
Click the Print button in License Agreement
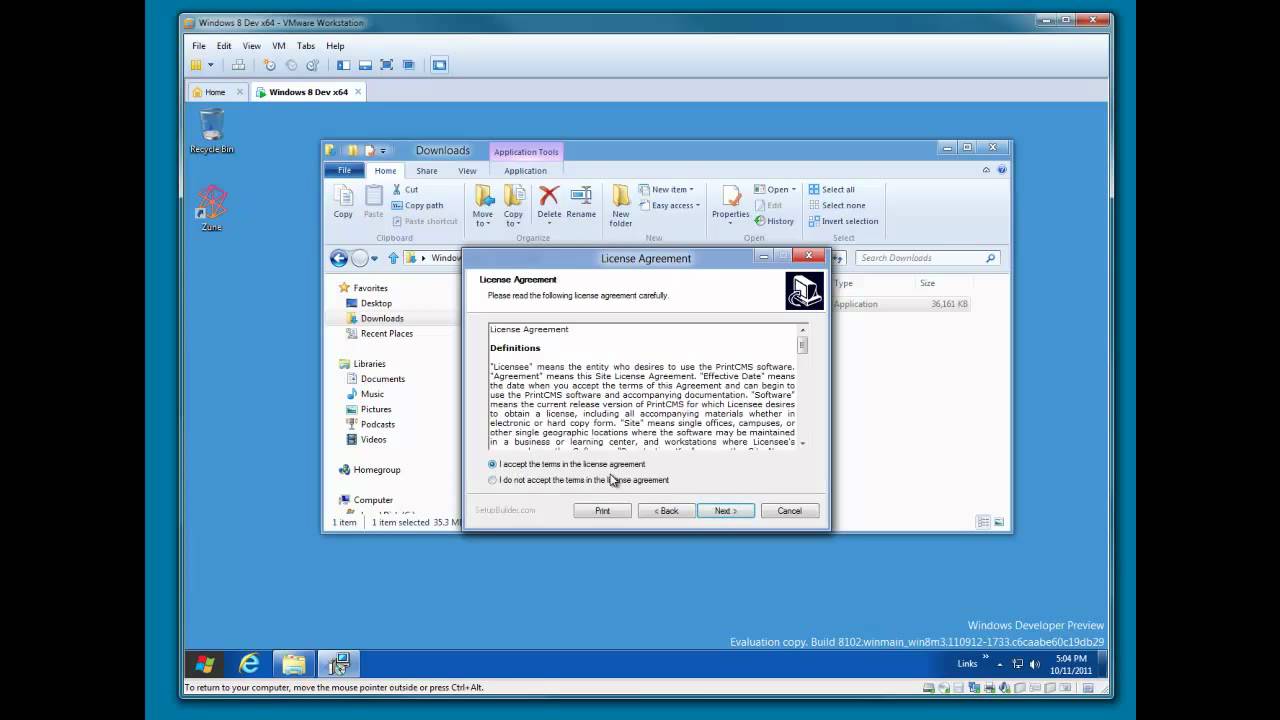click(602, 511)
